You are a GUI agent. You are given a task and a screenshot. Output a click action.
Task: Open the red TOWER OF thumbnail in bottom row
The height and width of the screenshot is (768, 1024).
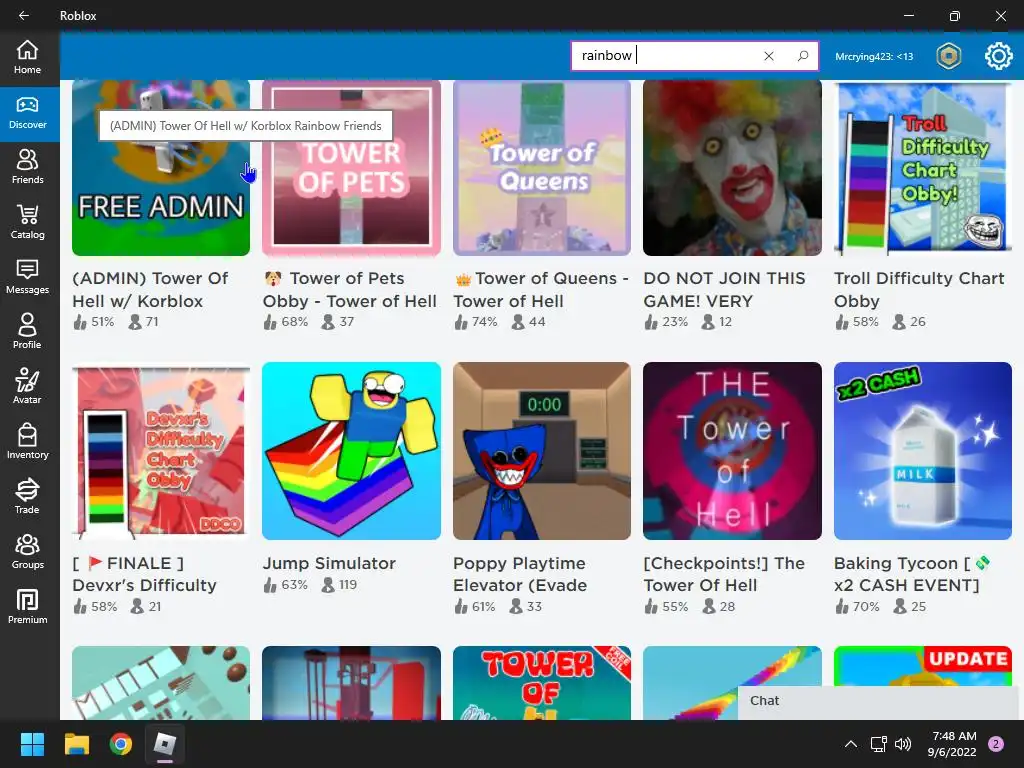542,683
